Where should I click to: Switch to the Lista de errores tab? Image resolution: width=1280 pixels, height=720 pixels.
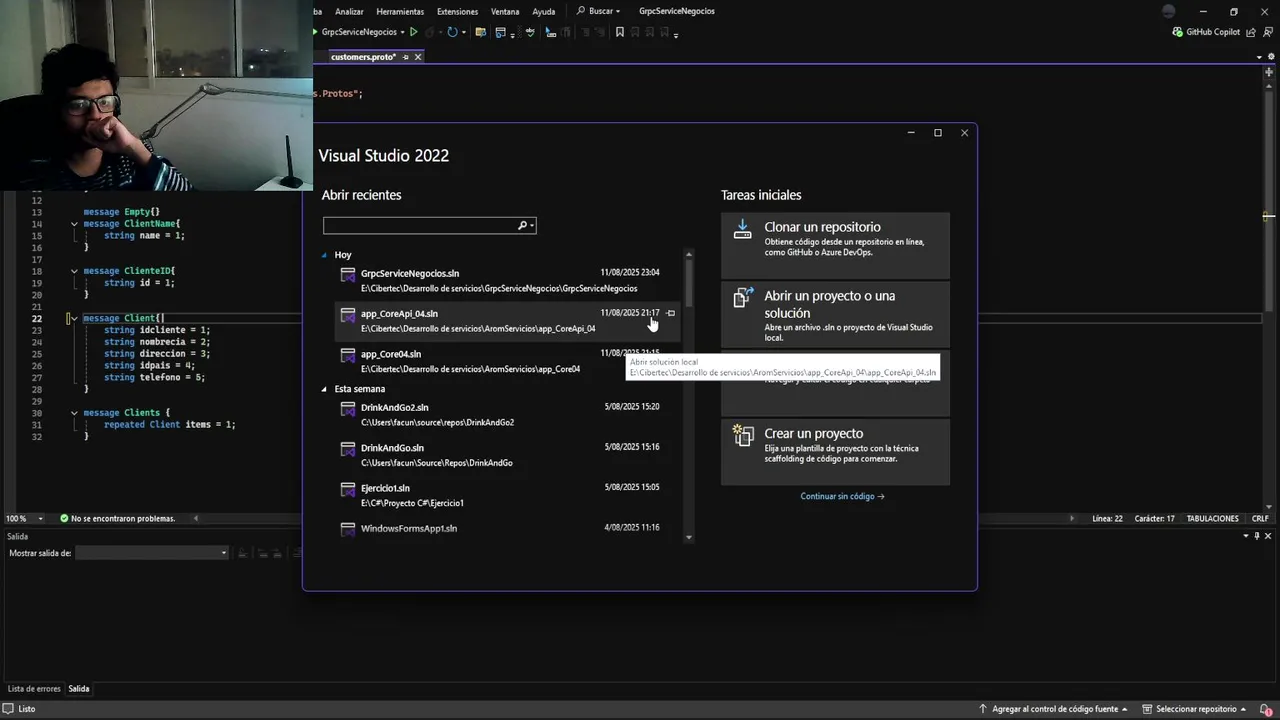(x=34, y=689)
